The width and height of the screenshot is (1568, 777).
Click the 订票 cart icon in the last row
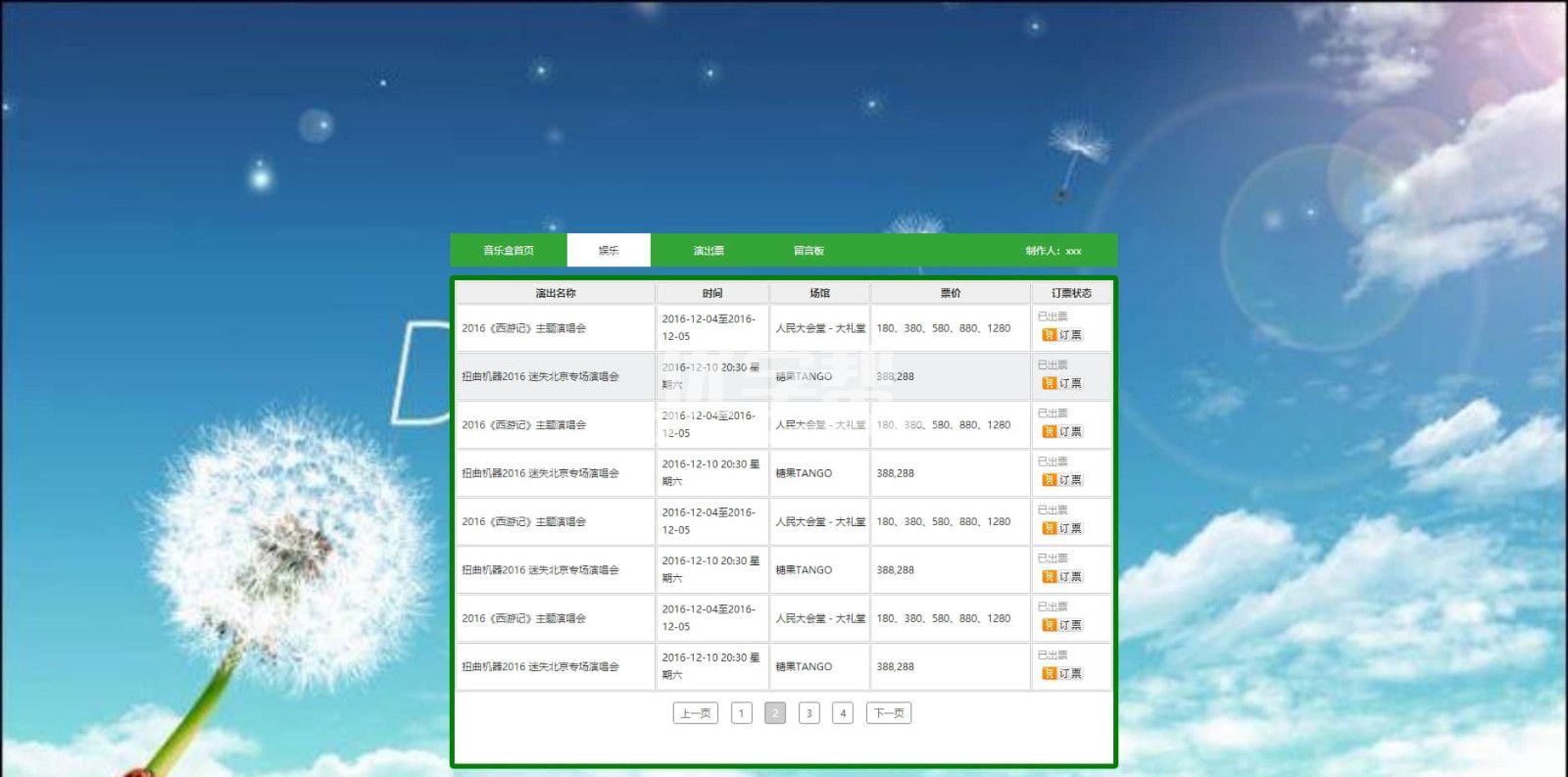[x=1049, y=673]
